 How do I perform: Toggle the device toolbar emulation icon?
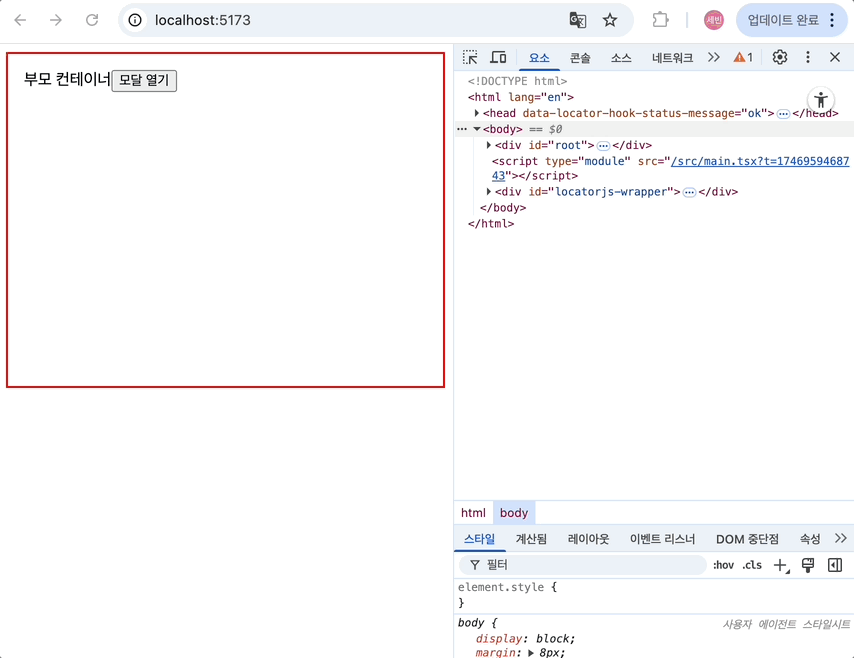pyautogui.click(x=498, y=57)
